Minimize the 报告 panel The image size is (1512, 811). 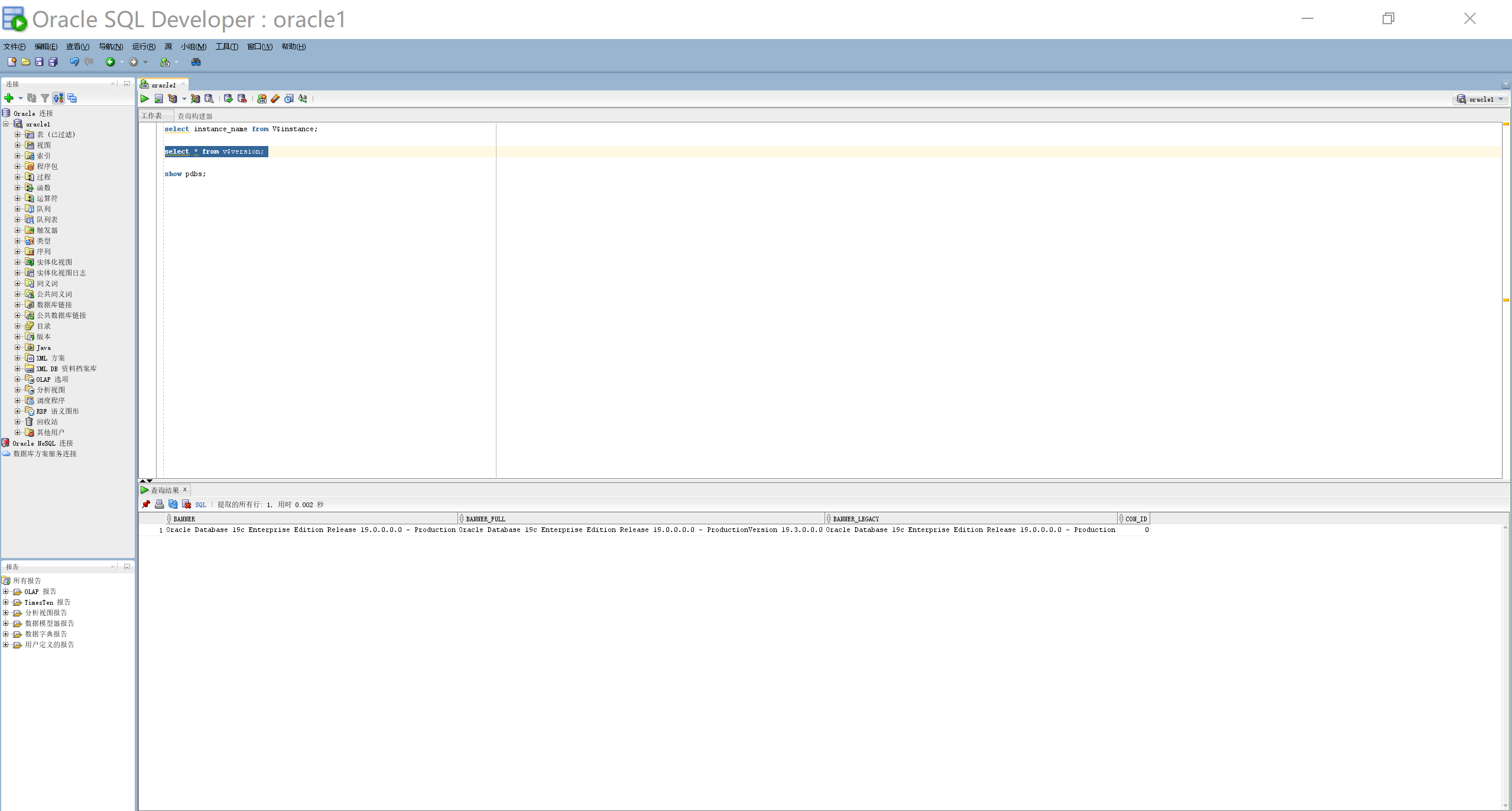click(x=126, y=566)
